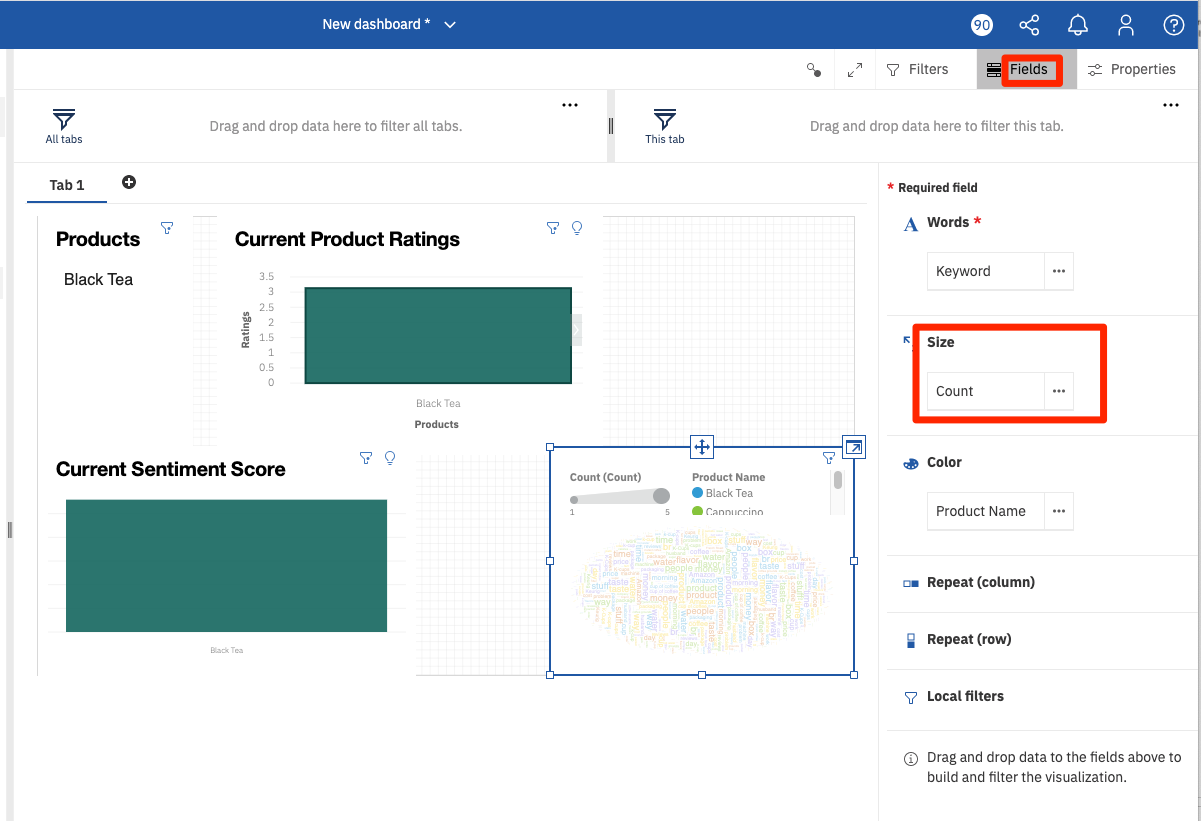The width and height of the screenshot is (1201, 821).
Task: Click the Color palette icon
Action: (910, 463)
